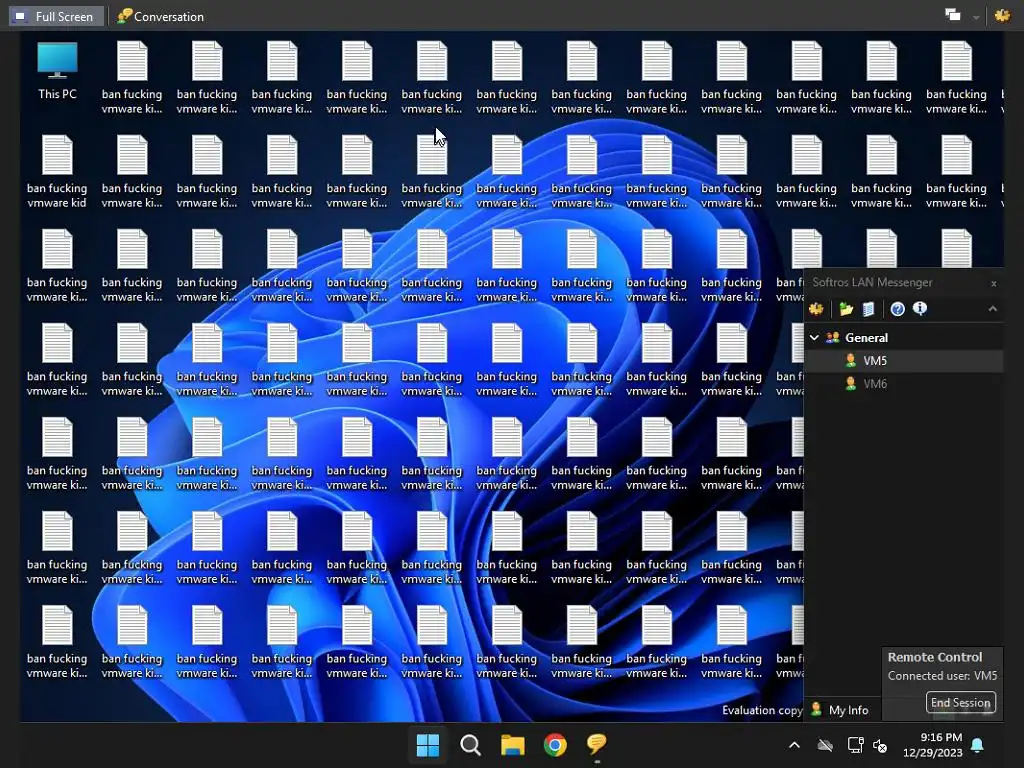The height and width of the screenshot is (768, 1024).
Task: Click the General group people icon
Action: (x=833, y=338)
